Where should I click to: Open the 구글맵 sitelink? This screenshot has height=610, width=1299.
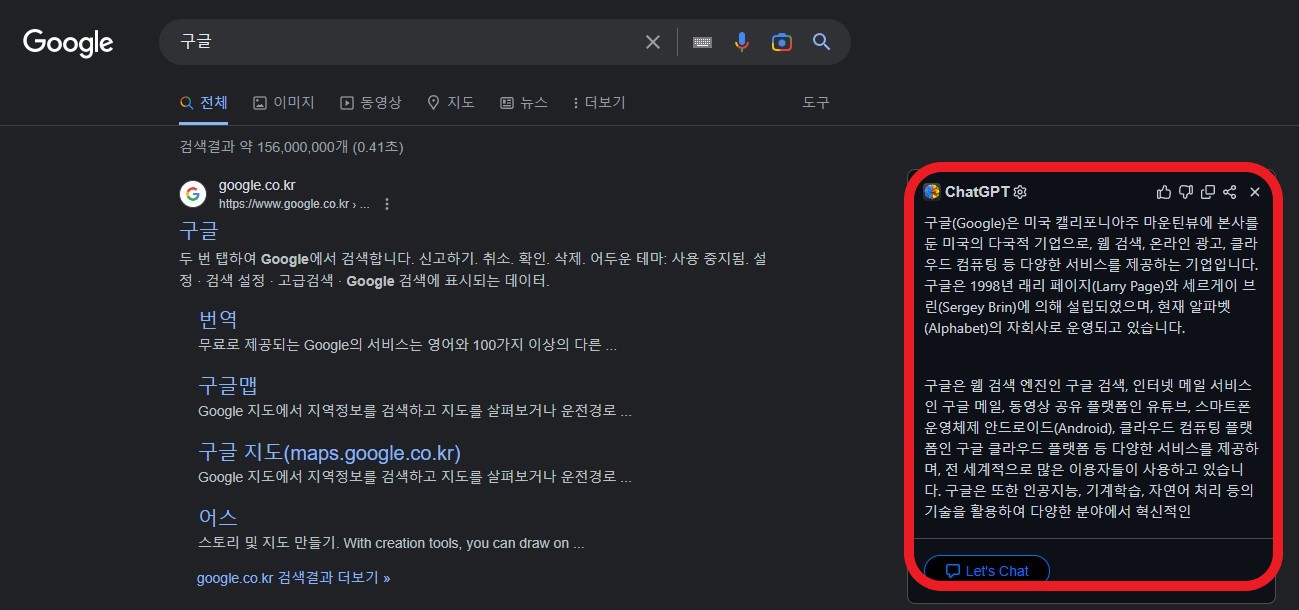click(228, 385)
